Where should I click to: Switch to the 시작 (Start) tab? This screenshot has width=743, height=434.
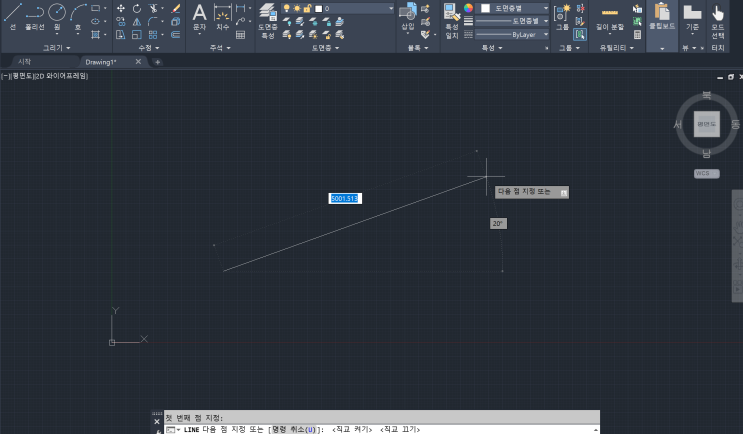[x=25, y=62]
